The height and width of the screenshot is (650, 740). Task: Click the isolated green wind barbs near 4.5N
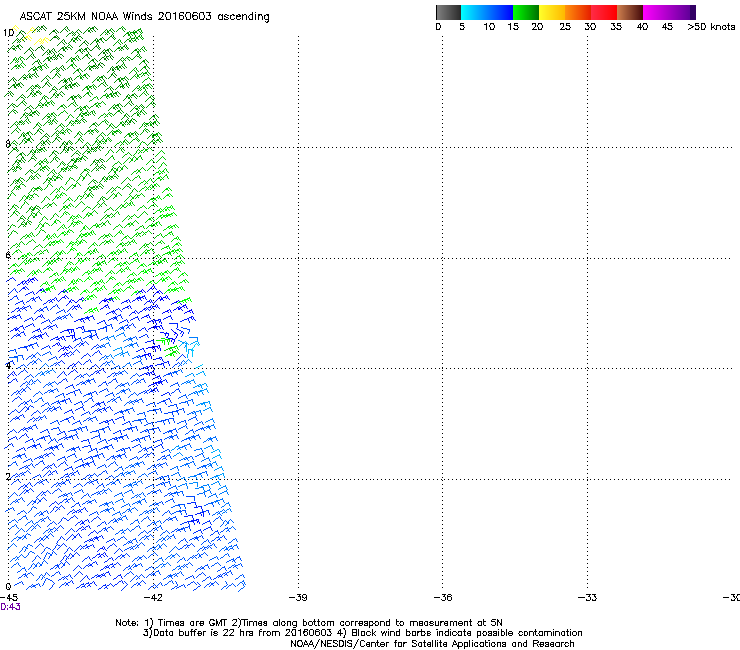tap(170, 346)
